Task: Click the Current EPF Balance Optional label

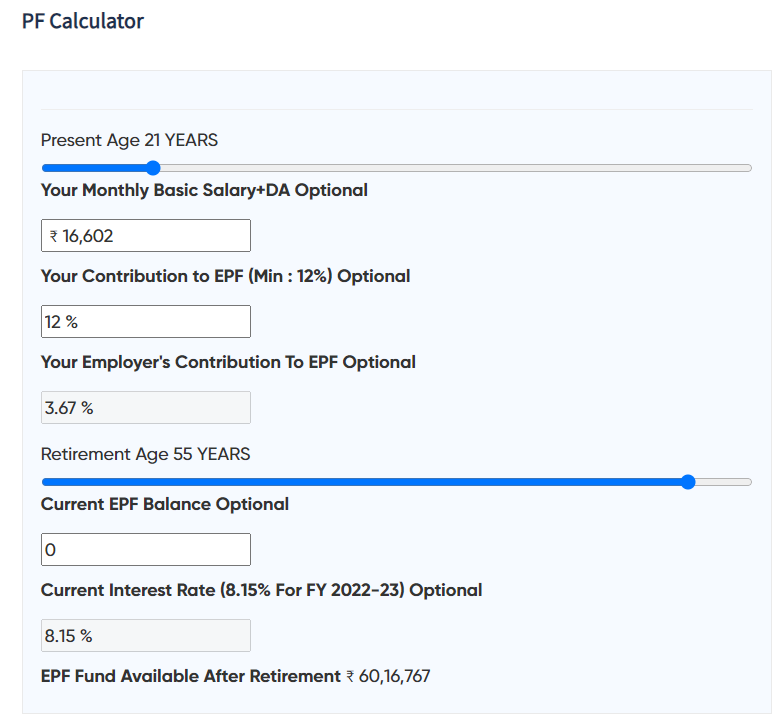Action: [x=165, y=504]
